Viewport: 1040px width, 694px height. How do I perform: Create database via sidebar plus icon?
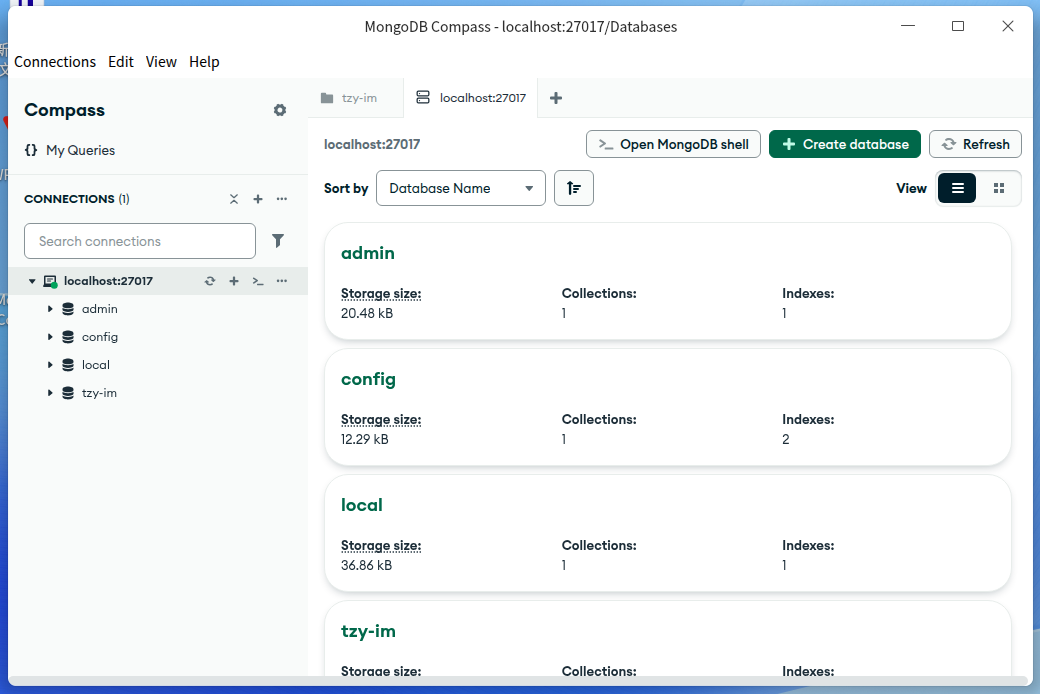(x=234, y=281)
